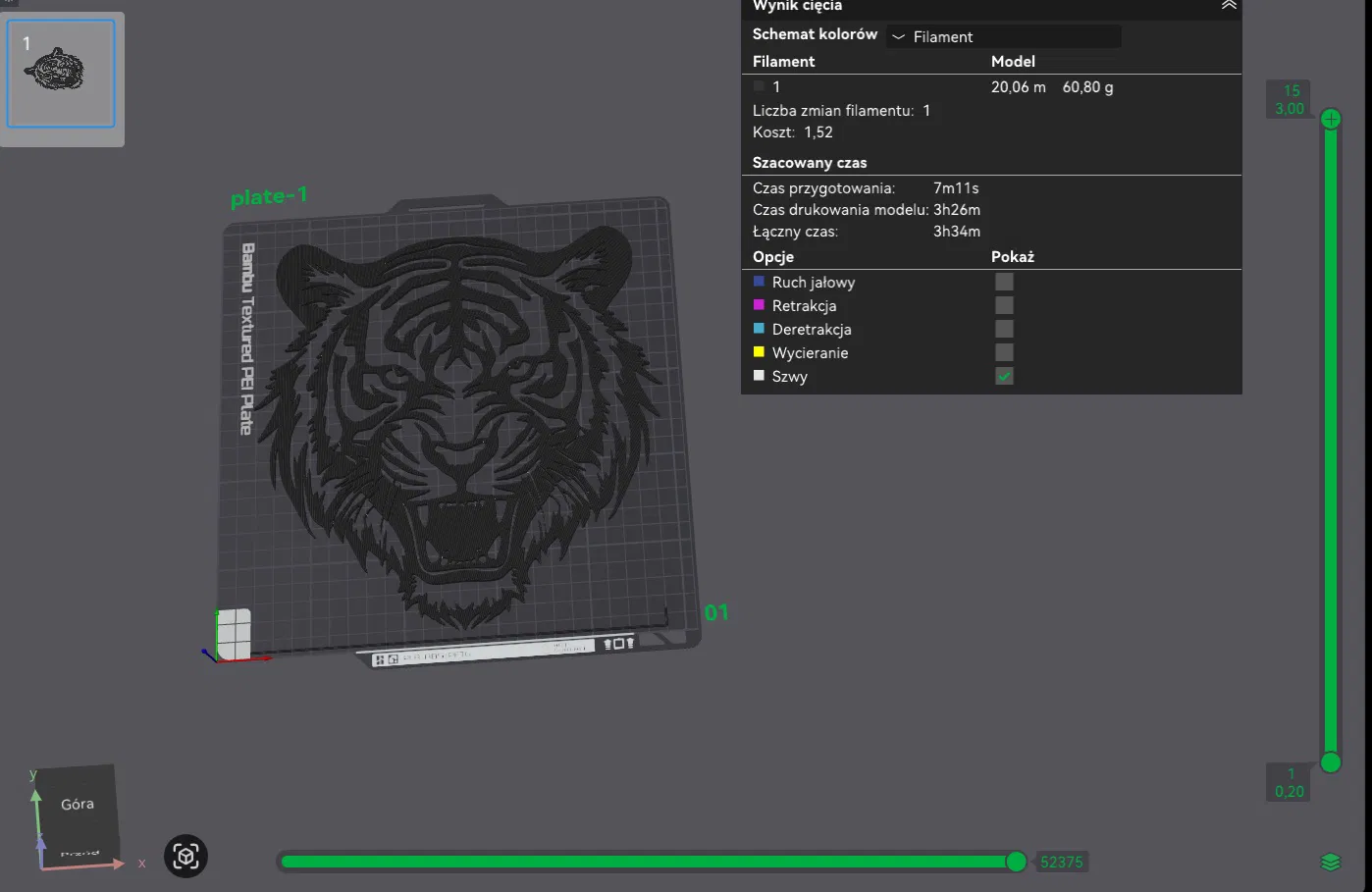Click the plate-1 name label

[269, 196]
